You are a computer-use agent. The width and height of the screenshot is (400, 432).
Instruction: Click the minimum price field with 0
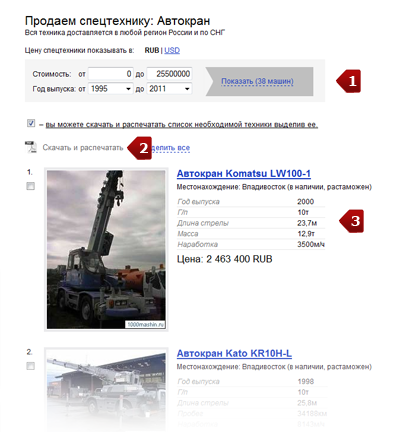point(111,74)
